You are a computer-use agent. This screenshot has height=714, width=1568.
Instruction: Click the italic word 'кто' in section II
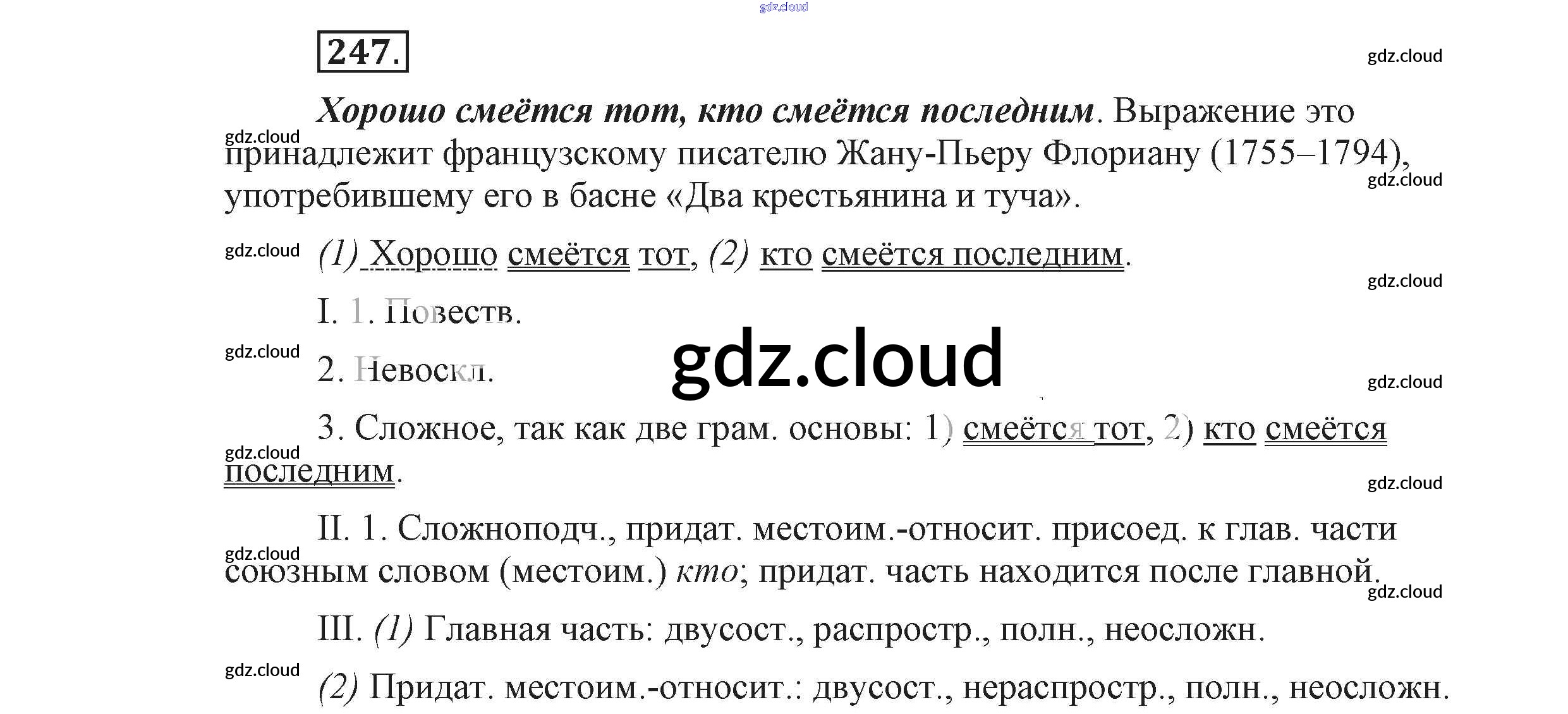point(707,572)
